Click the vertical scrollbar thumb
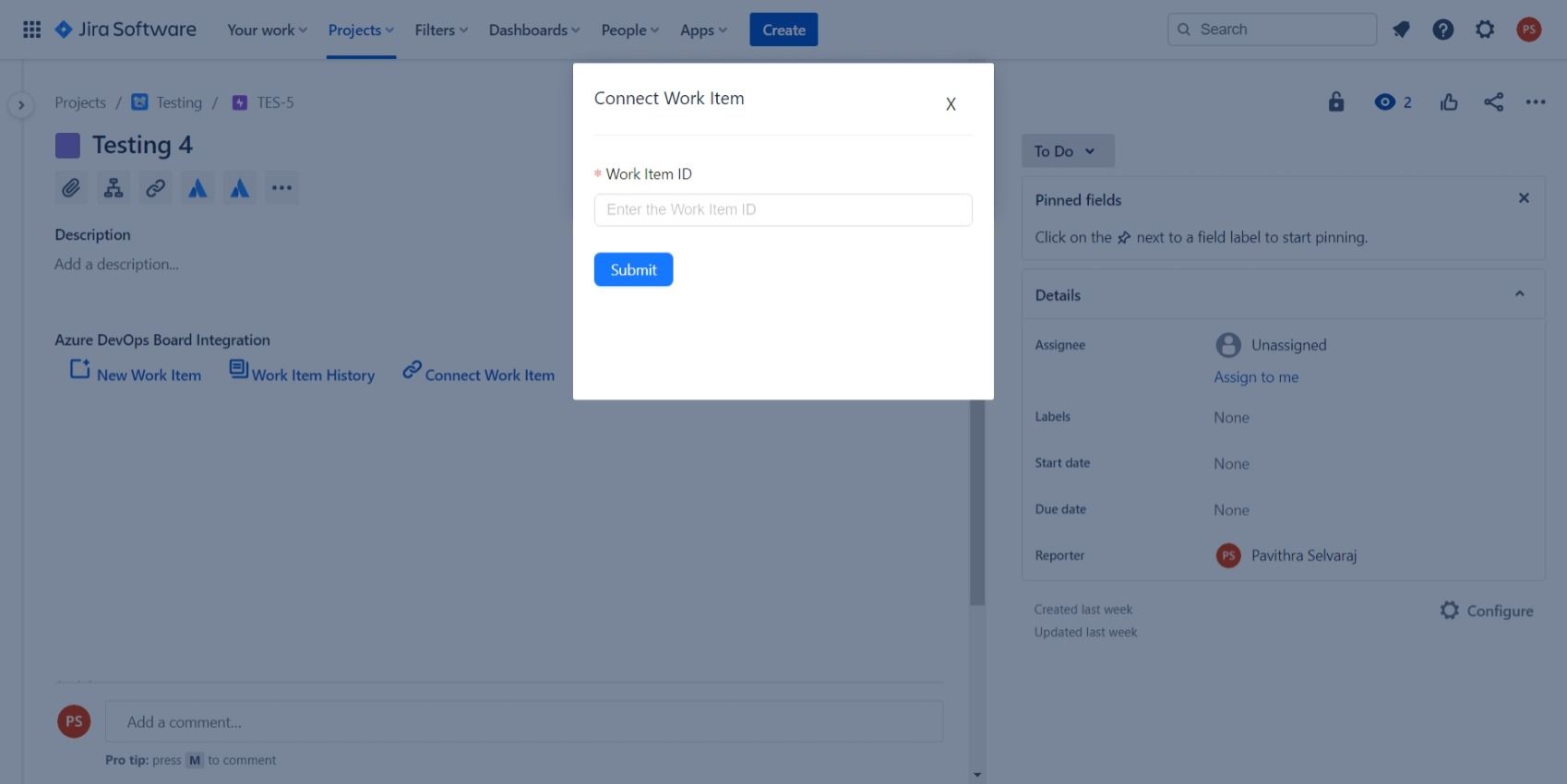This screenshot has width=1567, height=784. tap(977, 503)
